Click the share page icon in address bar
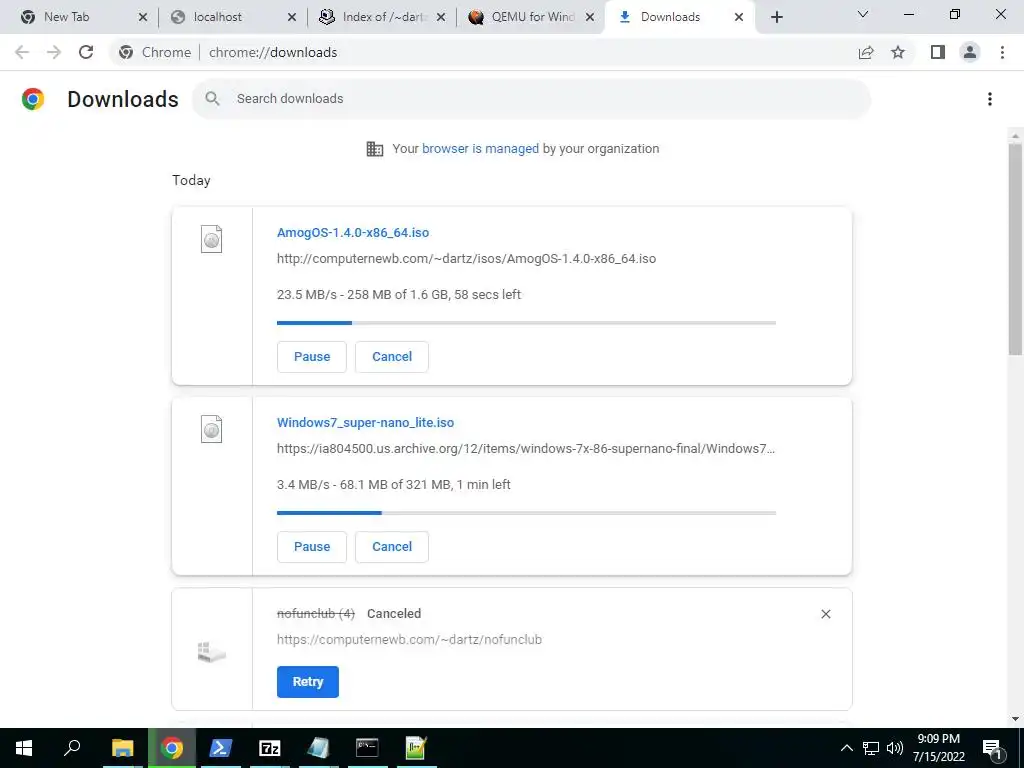The height and width of the screenshot is (768, 1024). click(866, 52)
